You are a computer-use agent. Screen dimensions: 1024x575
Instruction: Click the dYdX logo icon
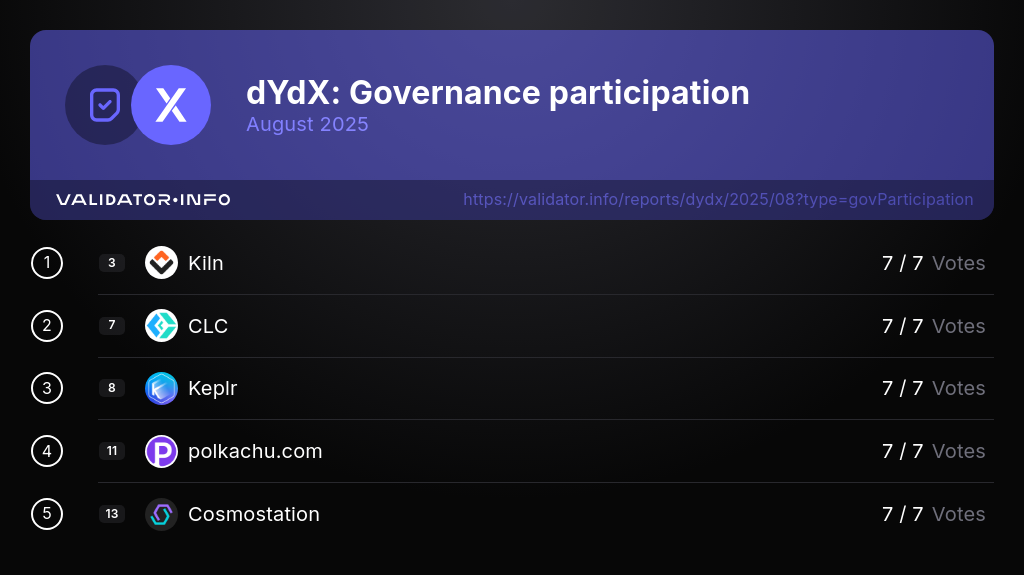[x=171, y=105]
